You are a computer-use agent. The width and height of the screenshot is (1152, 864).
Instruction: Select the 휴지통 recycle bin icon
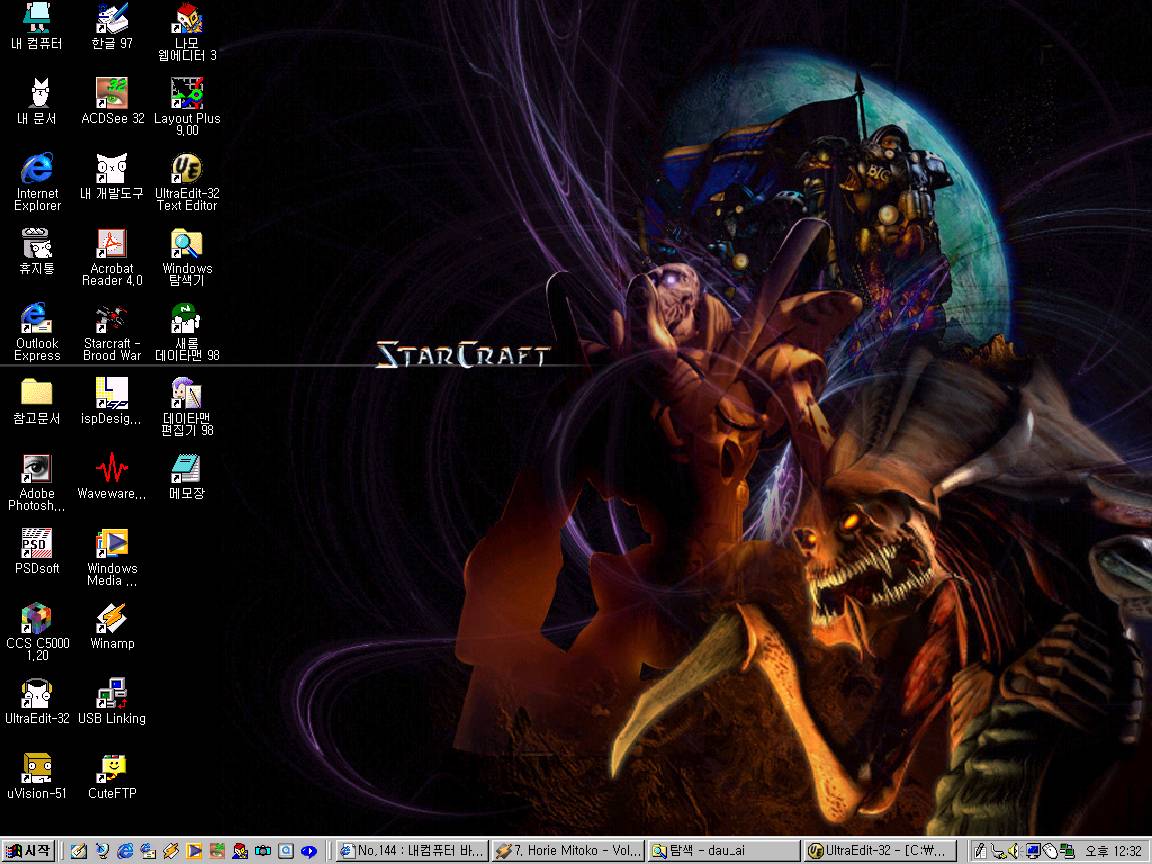(37, 251)
